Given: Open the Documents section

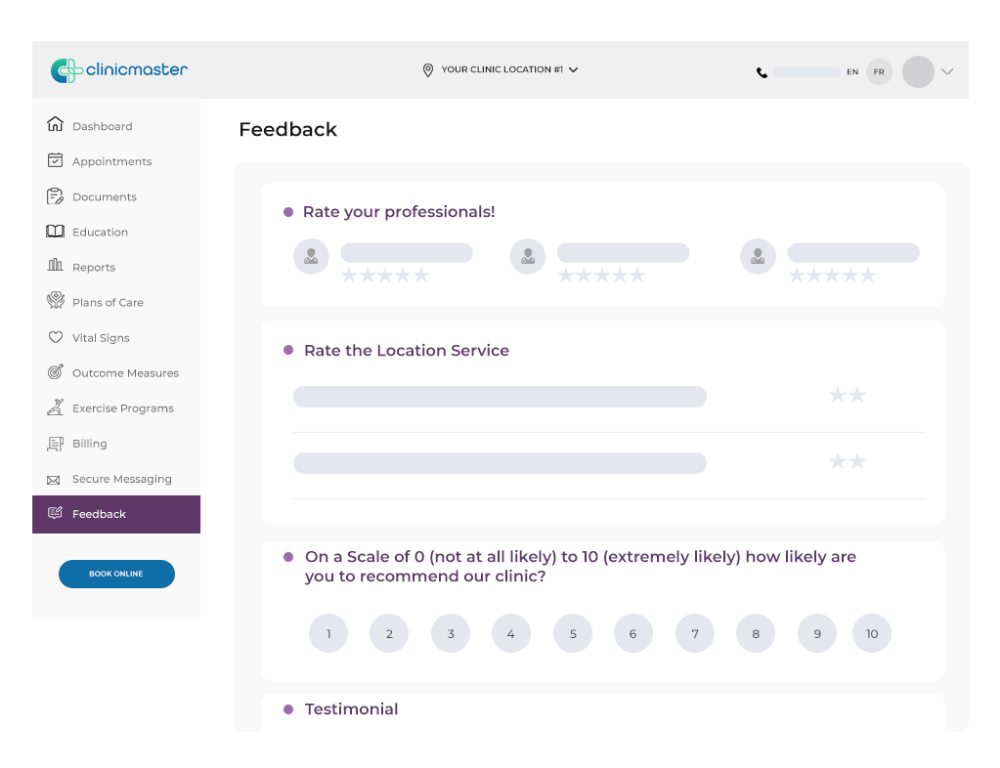Looking at the screenshot, I should [x=57, y=196].
